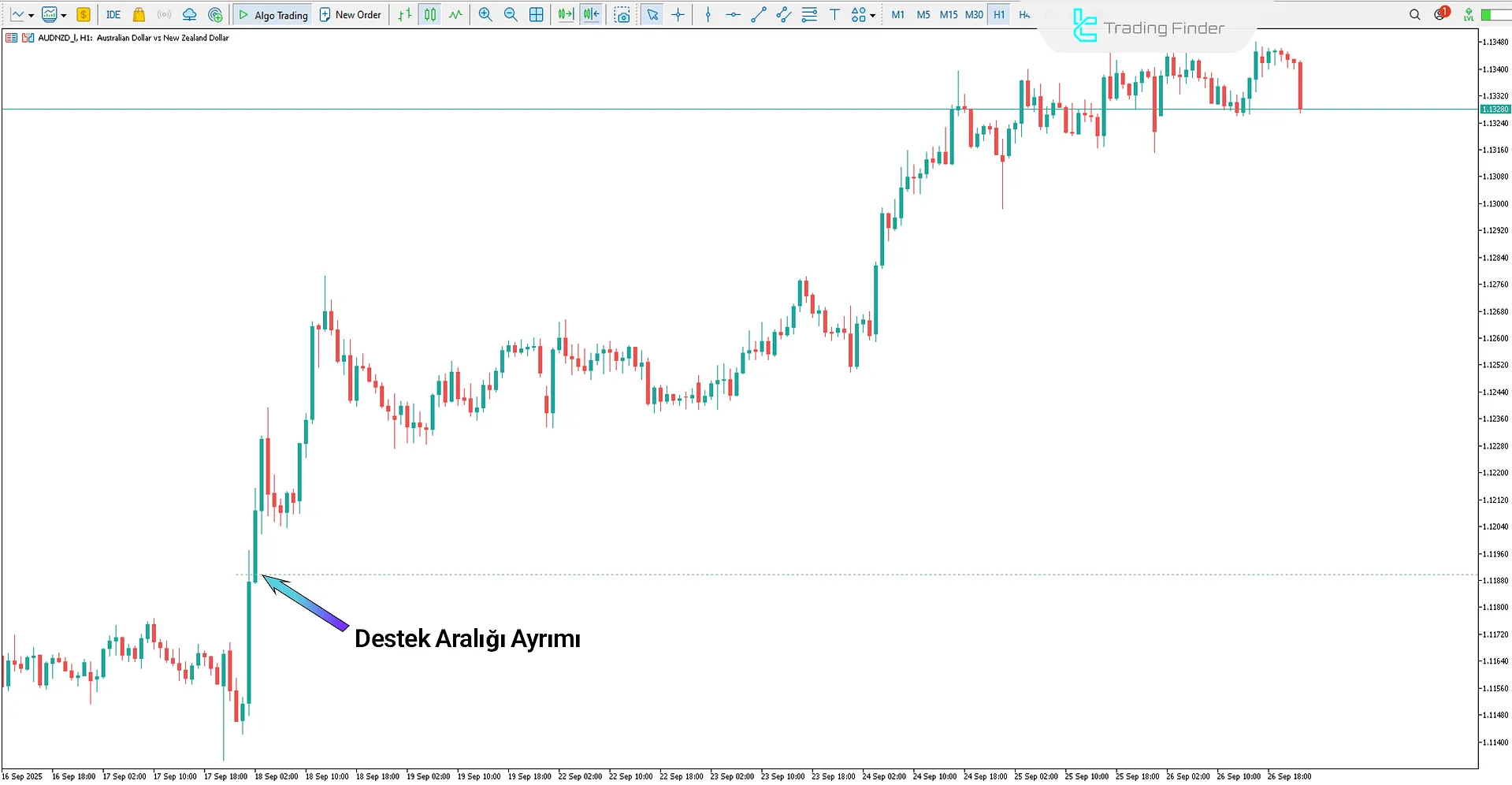1512x785 pixels.
Task: Click the New Order button
Action: coord(351,15)
